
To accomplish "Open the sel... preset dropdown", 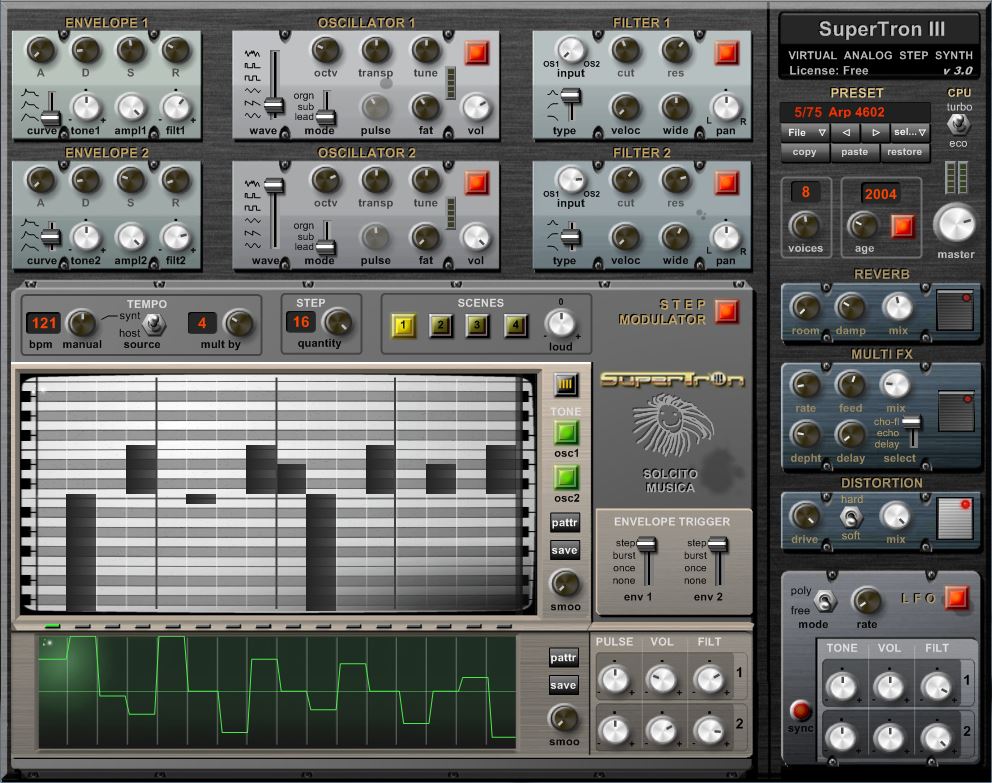I will (x=910, y=133).
